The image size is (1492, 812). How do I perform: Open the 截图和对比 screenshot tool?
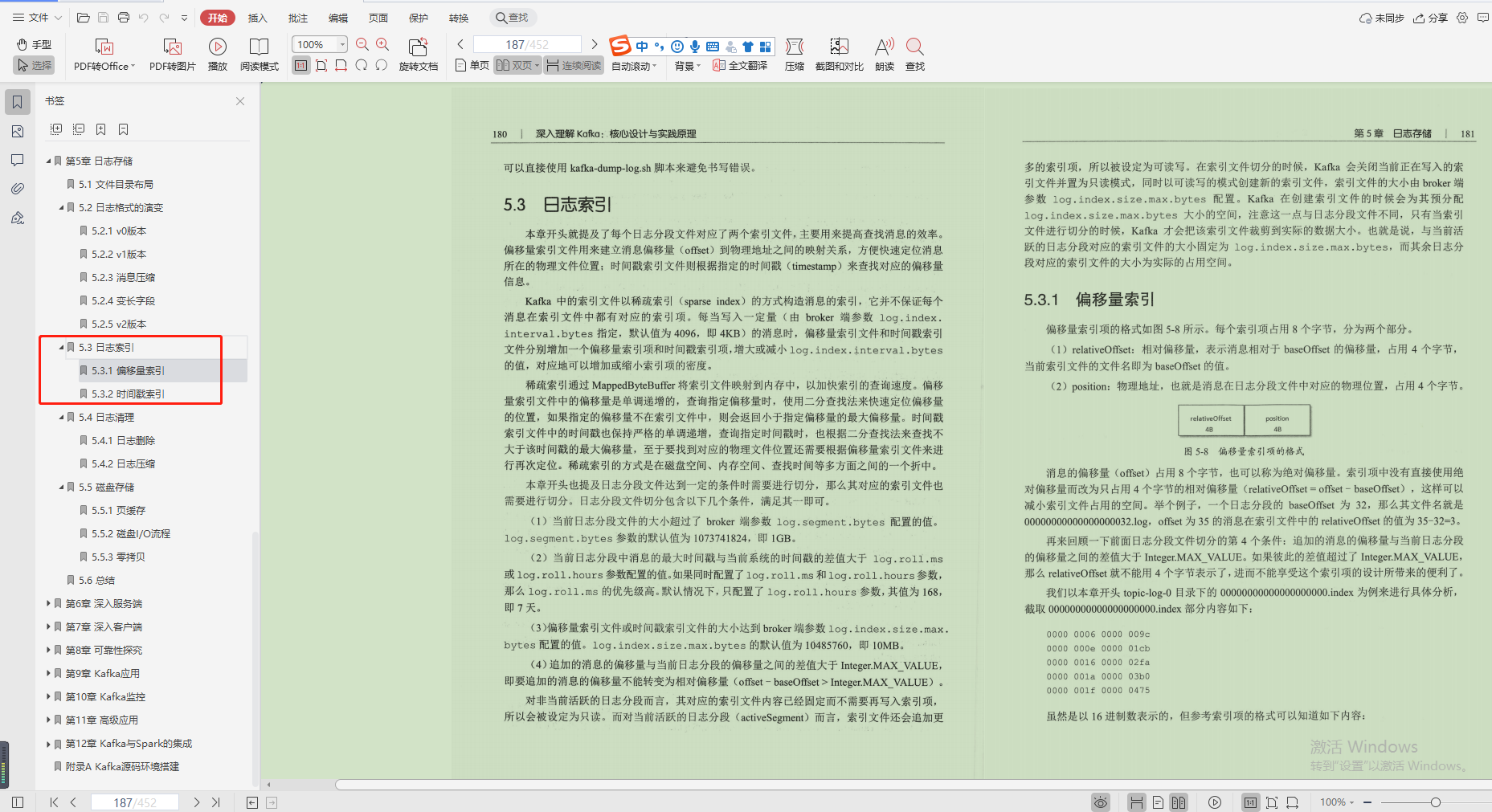839,47
